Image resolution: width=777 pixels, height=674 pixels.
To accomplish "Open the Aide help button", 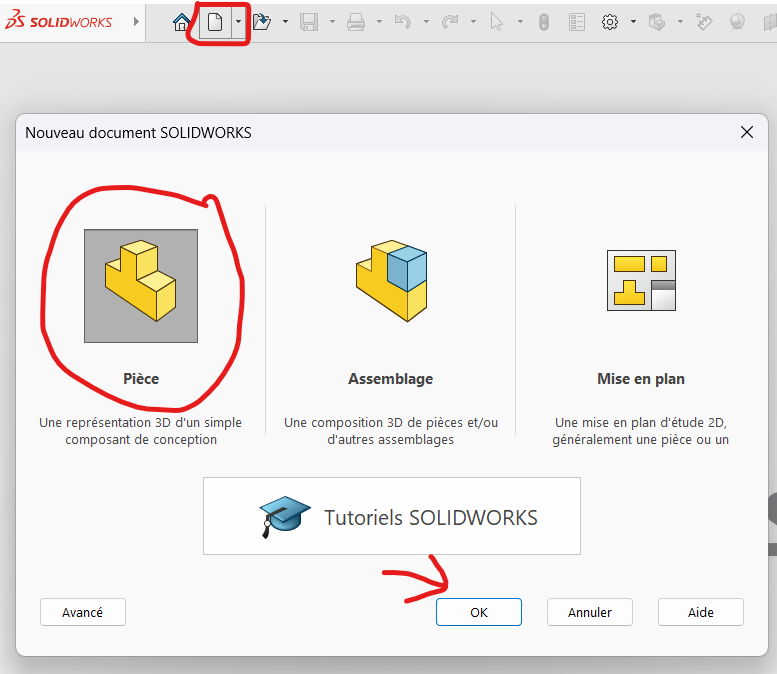I will click(701, 612).
